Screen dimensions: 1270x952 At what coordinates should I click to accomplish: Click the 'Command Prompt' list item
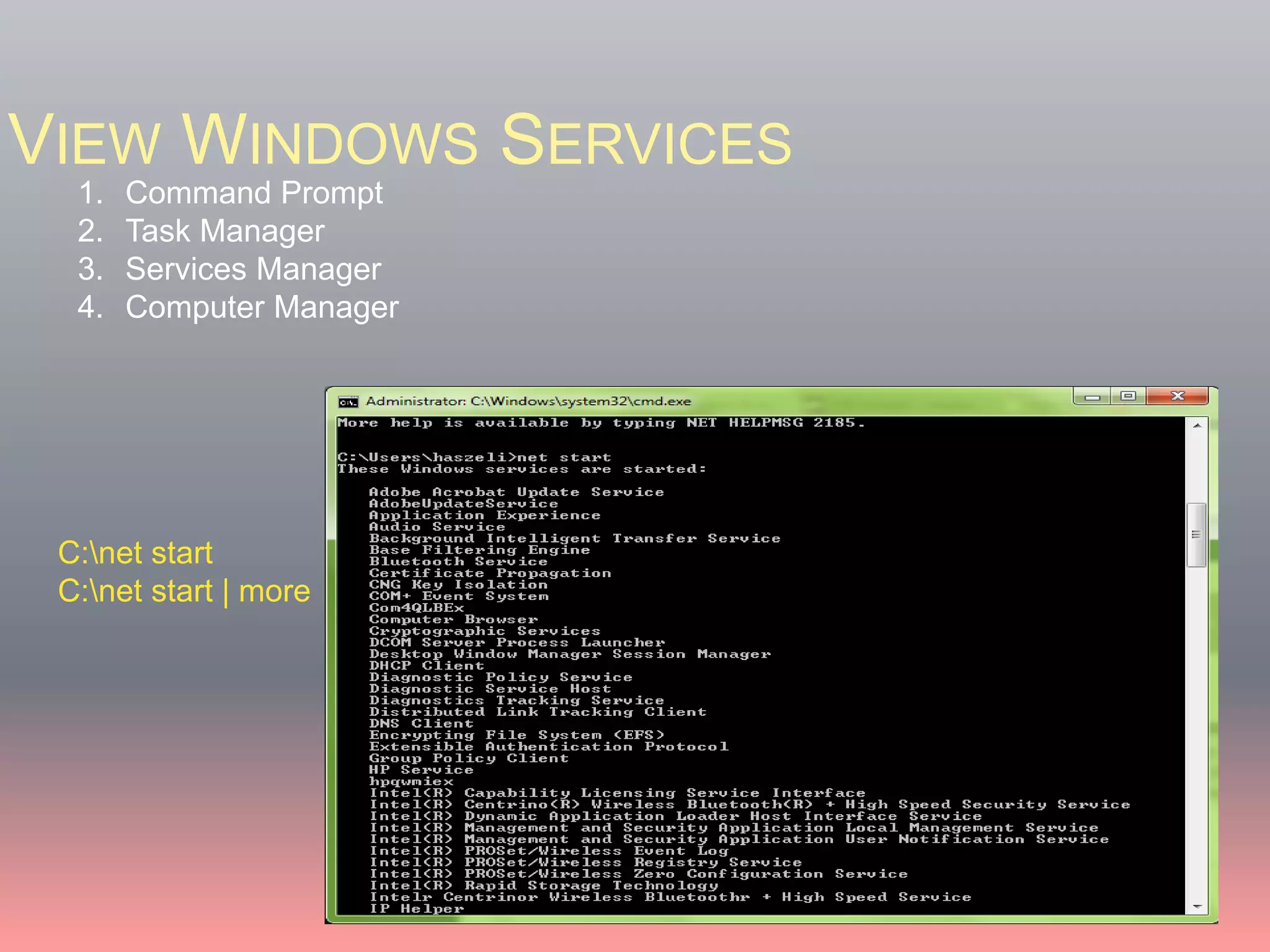pyautogui.click(x=254, y=193)
